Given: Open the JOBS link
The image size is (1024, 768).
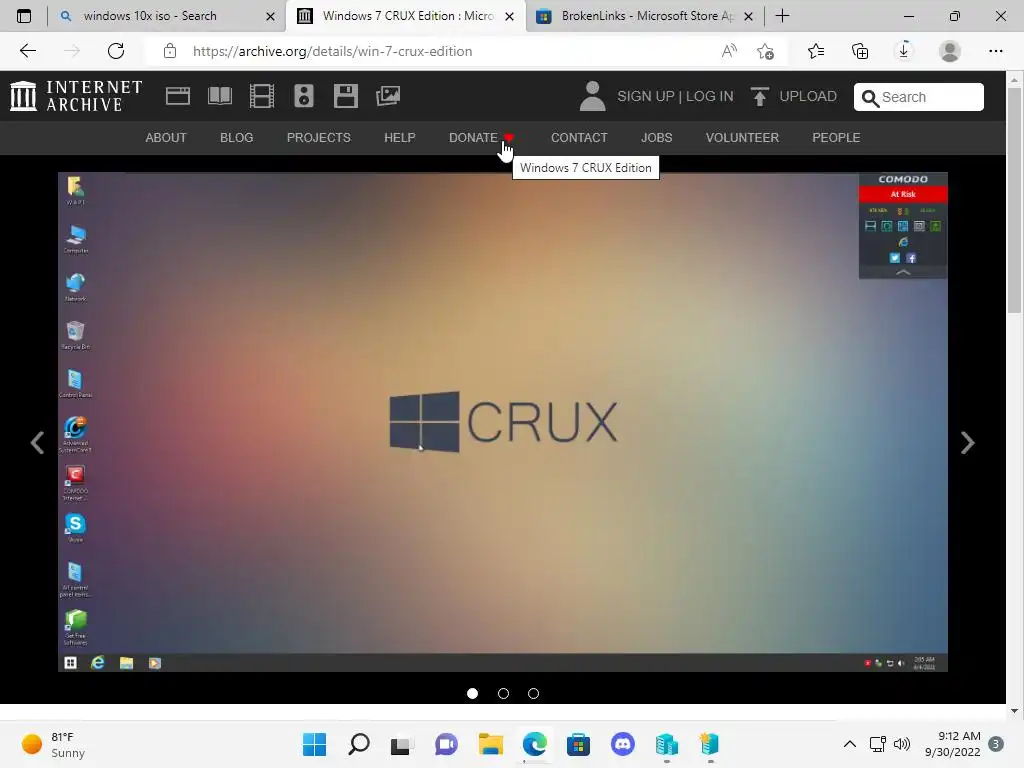Looking at the screenshot, I should (656, 138).
